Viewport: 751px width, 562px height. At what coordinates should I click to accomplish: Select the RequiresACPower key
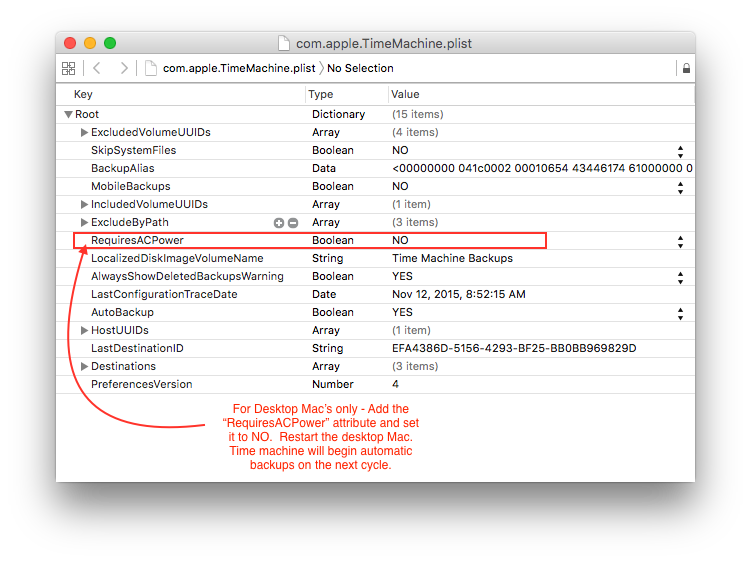(x=137, y=241)
